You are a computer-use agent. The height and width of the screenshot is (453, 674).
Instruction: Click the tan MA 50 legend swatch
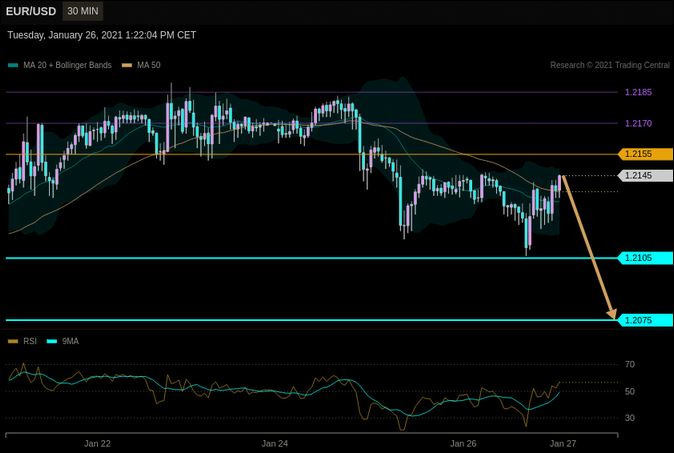[127, 66]
